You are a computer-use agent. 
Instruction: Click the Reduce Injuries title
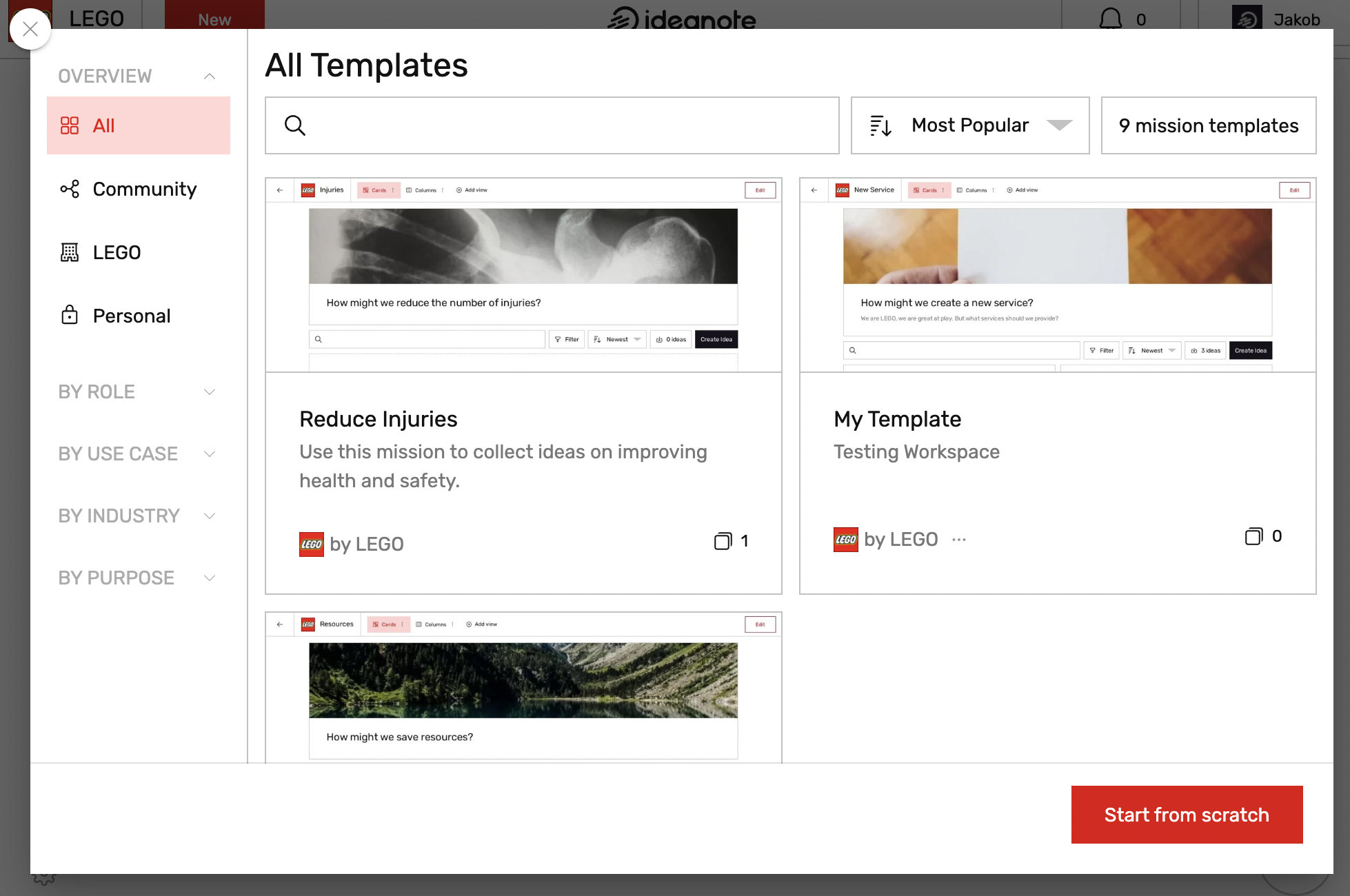[x=379, y=419]
